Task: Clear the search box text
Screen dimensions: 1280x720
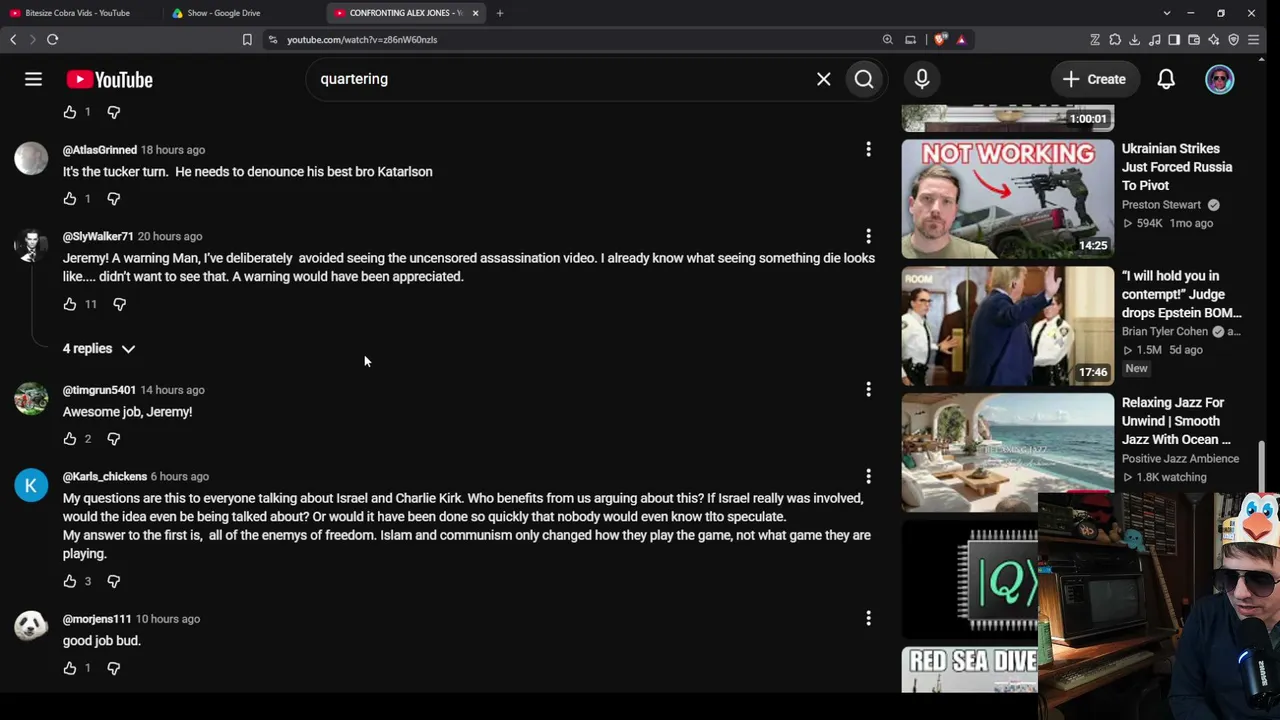Action: pos(823,79)
